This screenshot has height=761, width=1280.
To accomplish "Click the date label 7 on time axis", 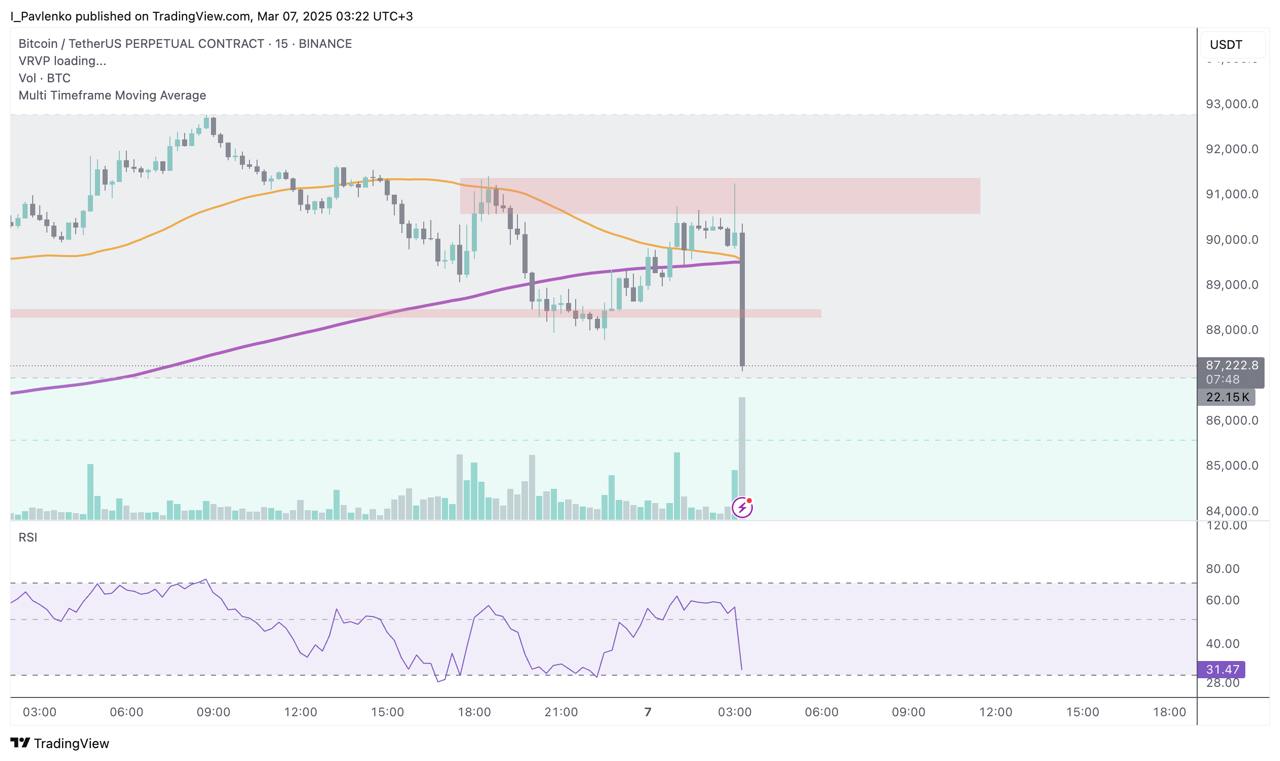I will click(648, 712).
